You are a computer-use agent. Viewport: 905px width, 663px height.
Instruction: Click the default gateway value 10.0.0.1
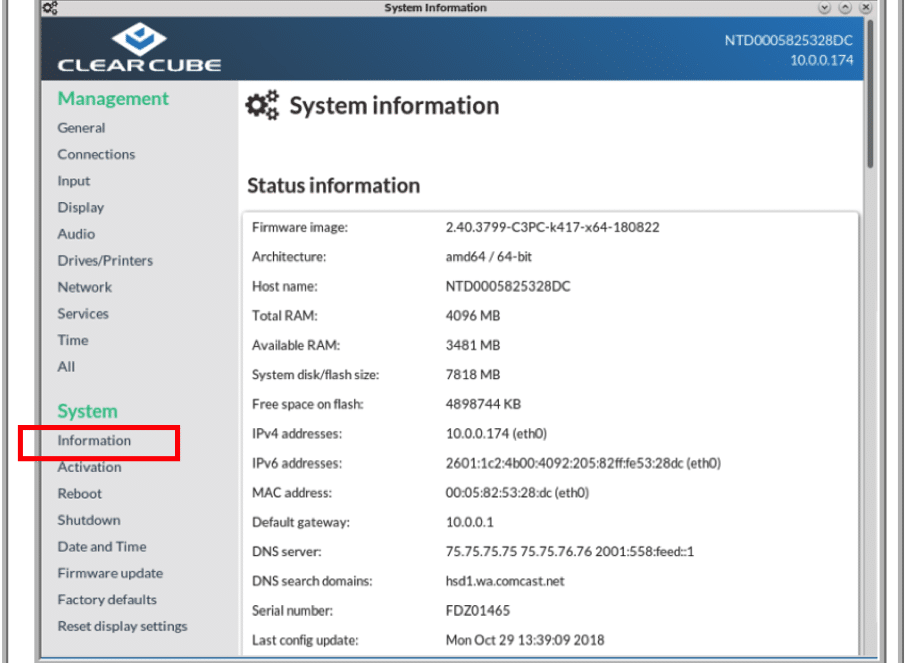pyautogui.click(x=469, y=522)
